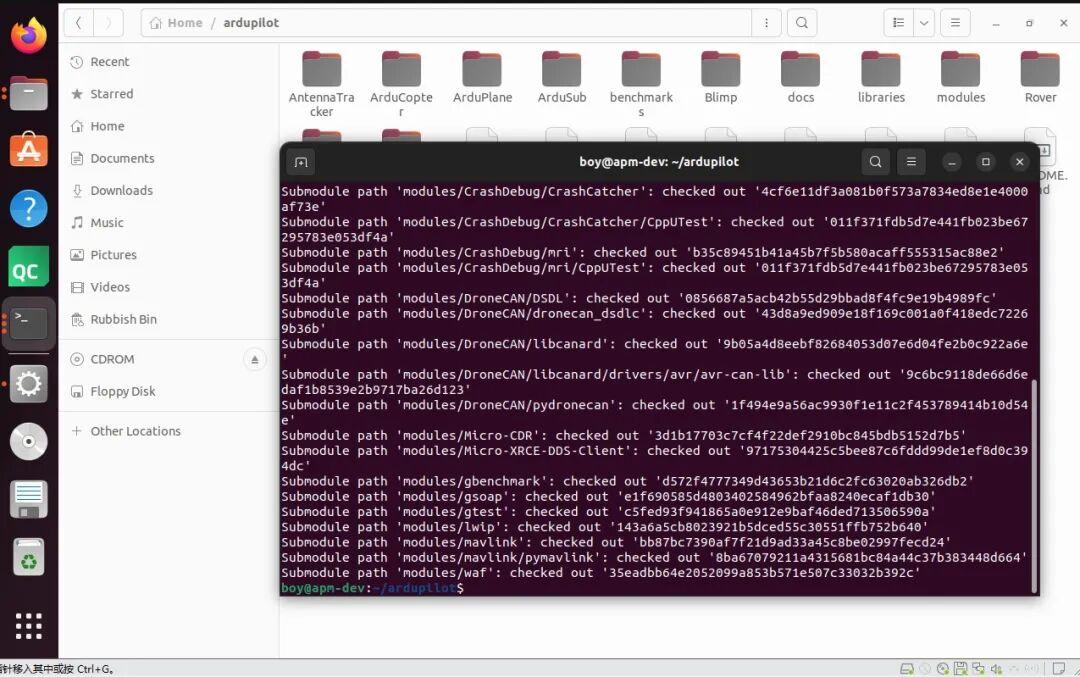Open the floppy disk icon in the dock

point(28,499)
